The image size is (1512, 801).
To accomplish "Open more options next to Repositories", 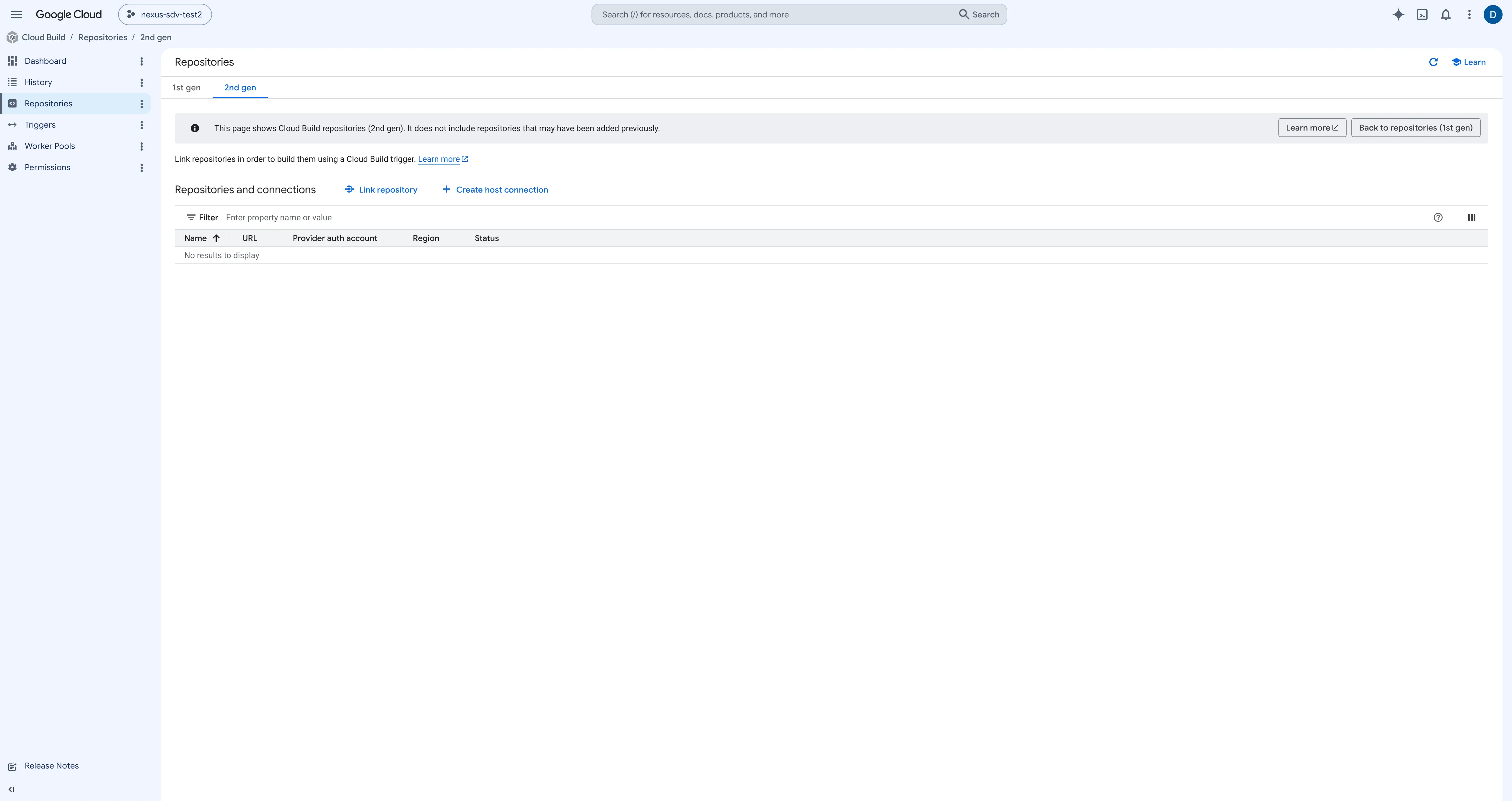I will point(141,104).
